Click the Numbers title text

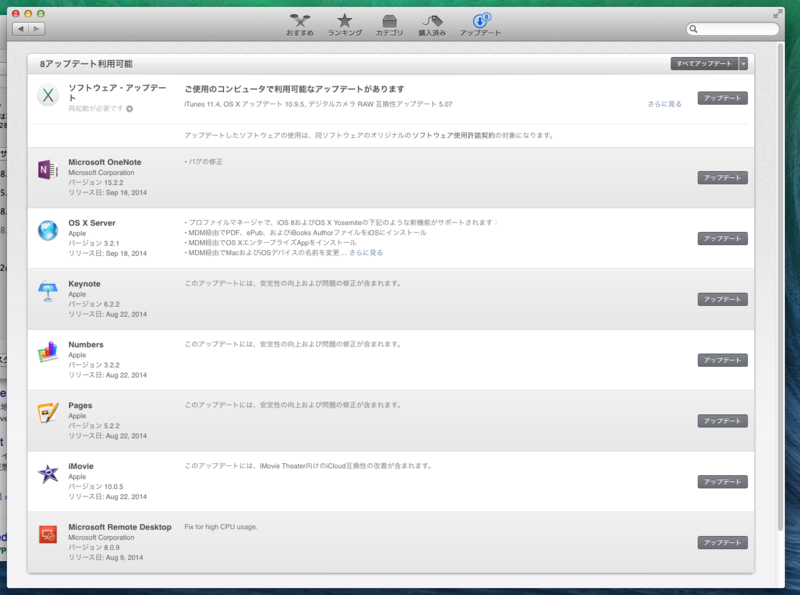pyautogui.click(x=86, y=344)
